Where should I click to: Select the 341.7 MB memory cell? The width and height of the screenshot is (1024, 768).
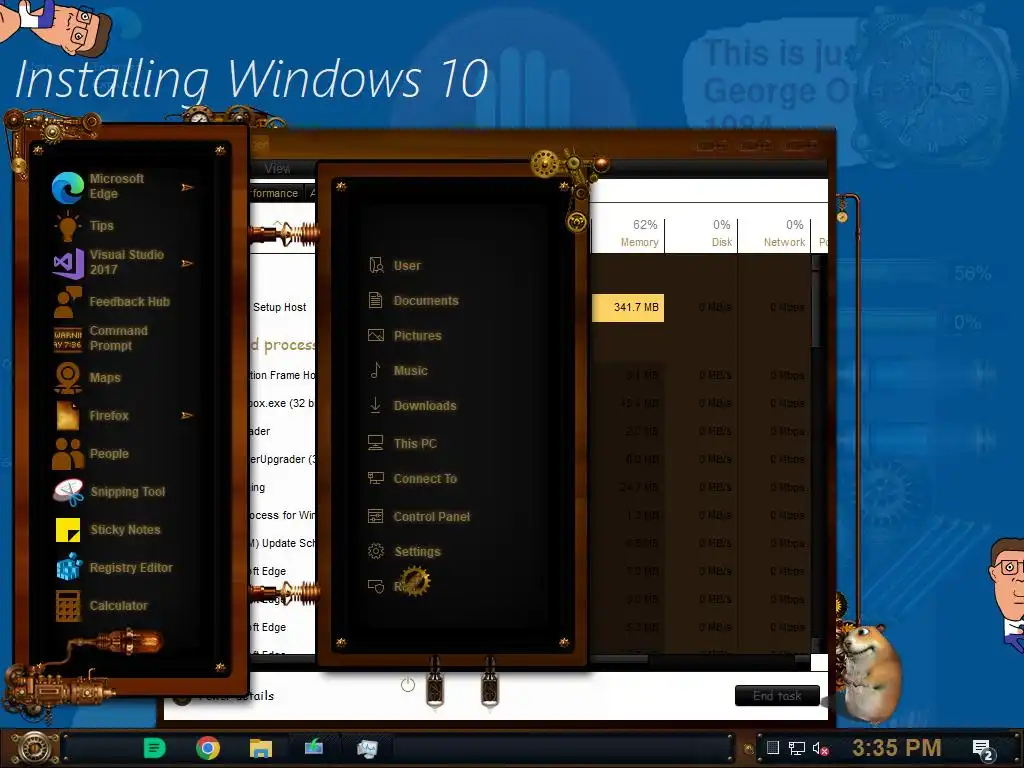pos(628,307)
